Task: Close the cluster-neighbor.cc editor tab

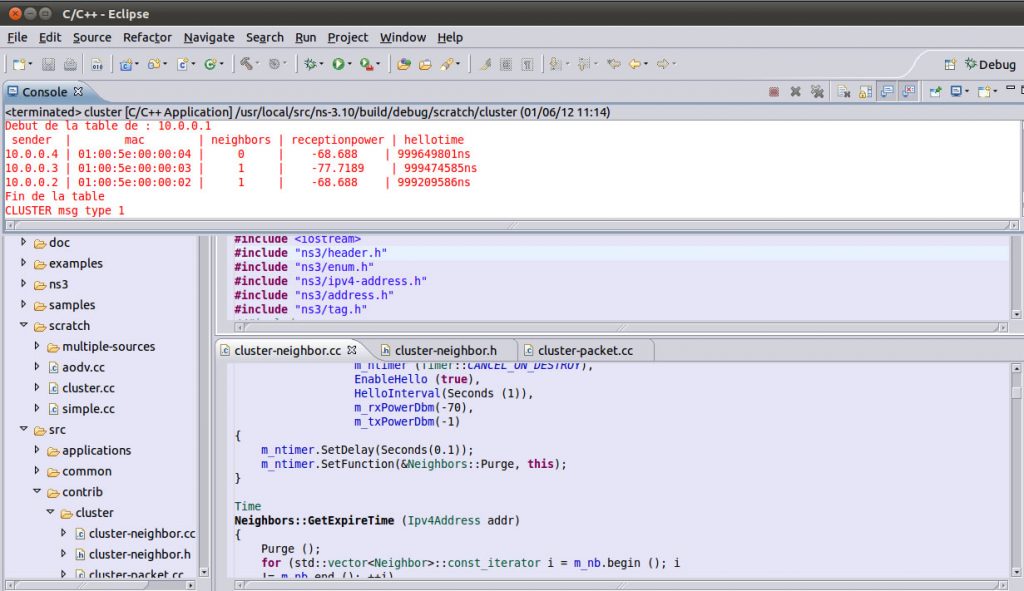Action: click(352, 350)
